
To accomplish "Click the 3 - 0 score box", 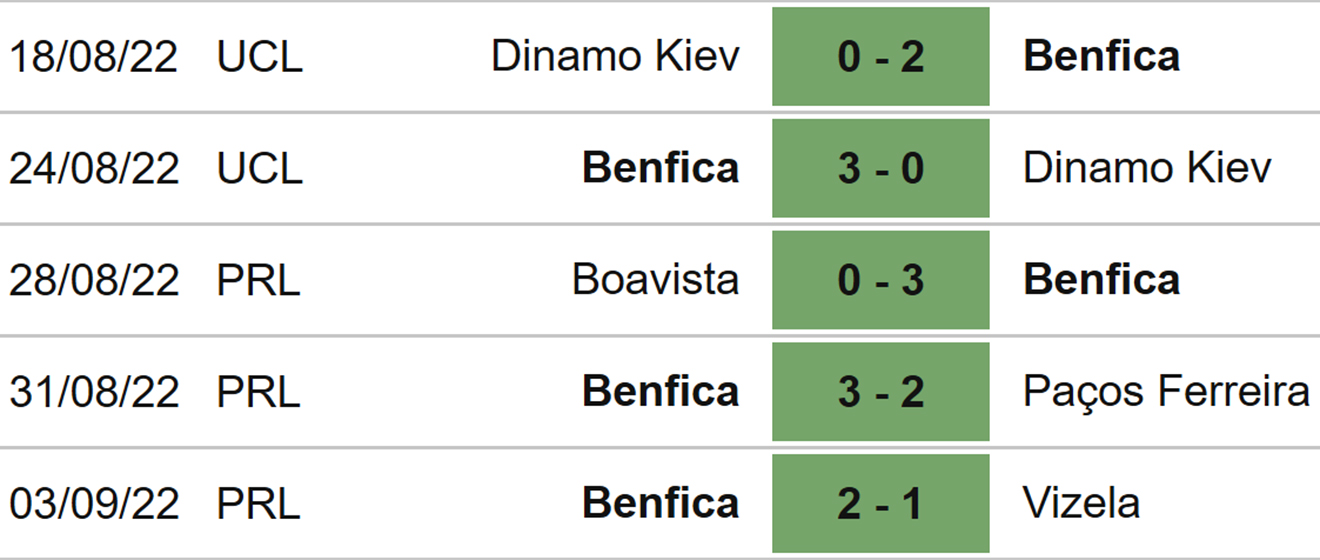I will [880, 168].
